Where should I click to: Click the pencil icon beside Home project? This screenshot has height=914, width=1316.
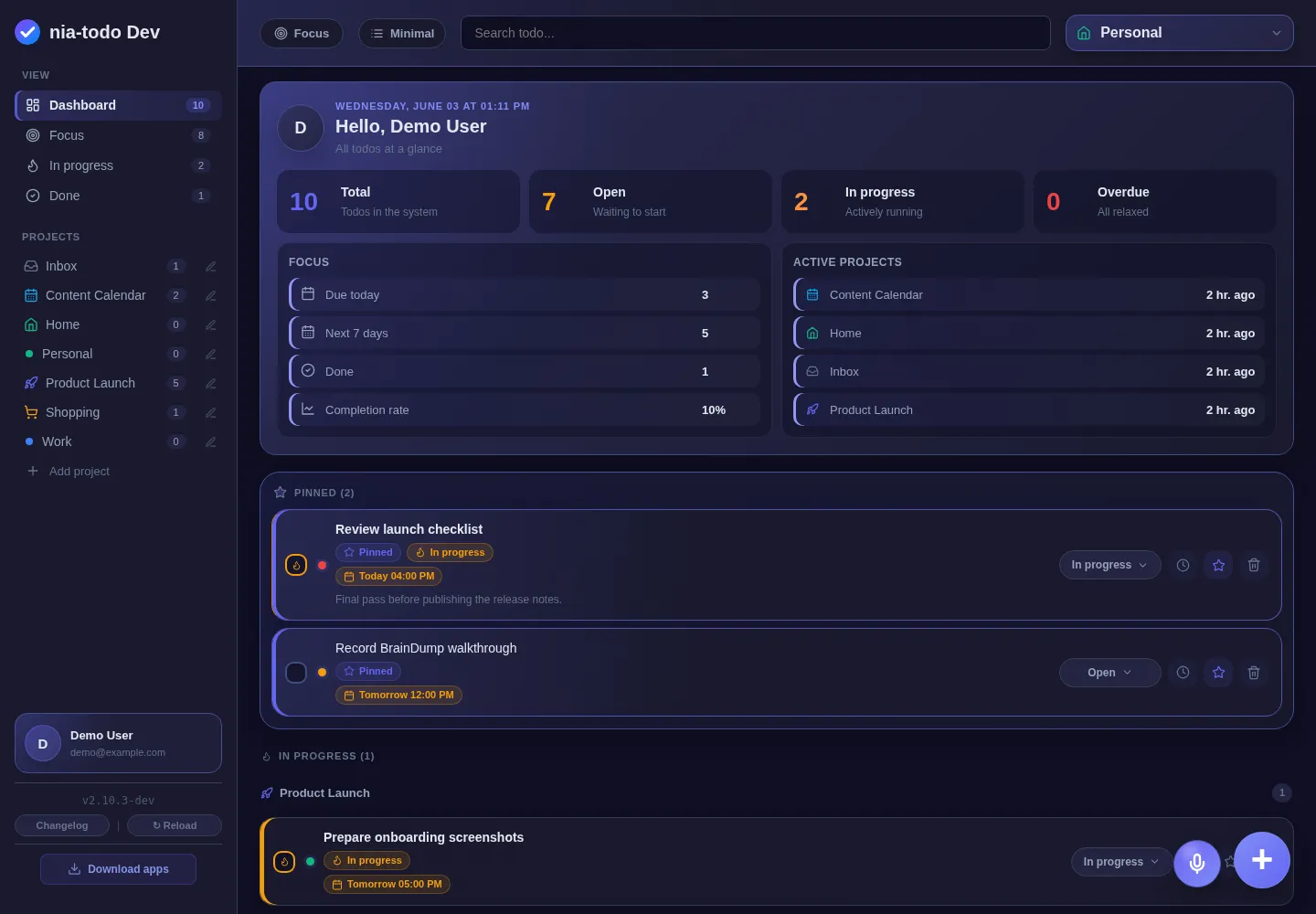[211, 324]
